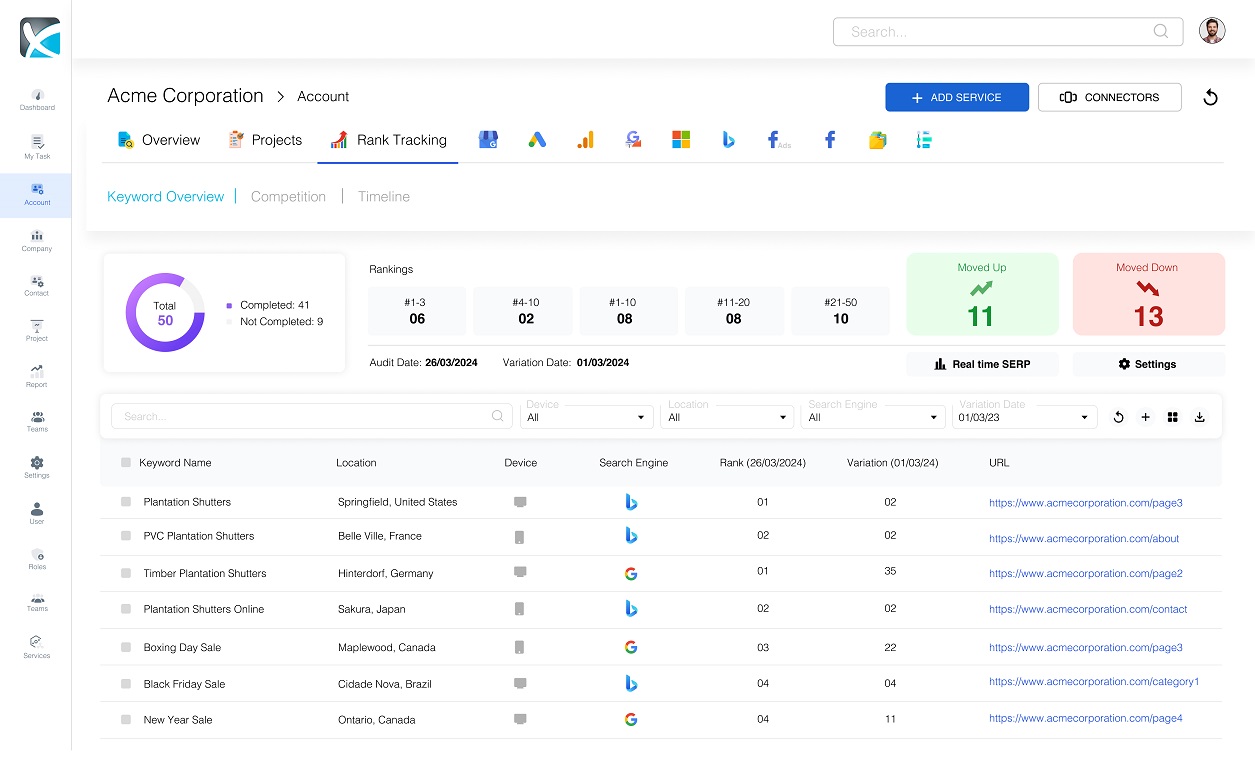This screenshot has width=1255, height=760.
Task: Download the keyword table data
Action: 1199,417
